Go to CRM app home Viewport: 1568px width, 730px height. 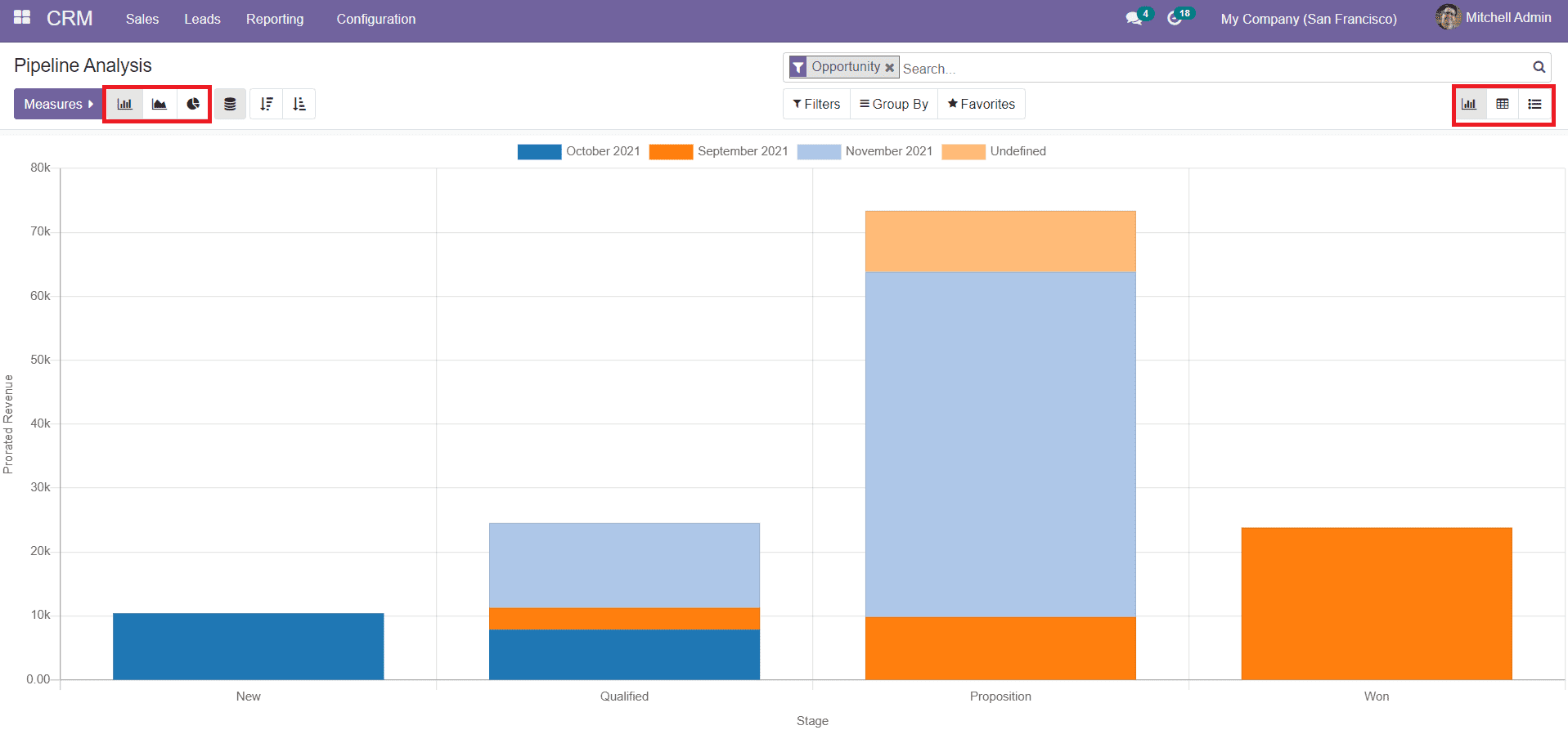coord(70,18)
